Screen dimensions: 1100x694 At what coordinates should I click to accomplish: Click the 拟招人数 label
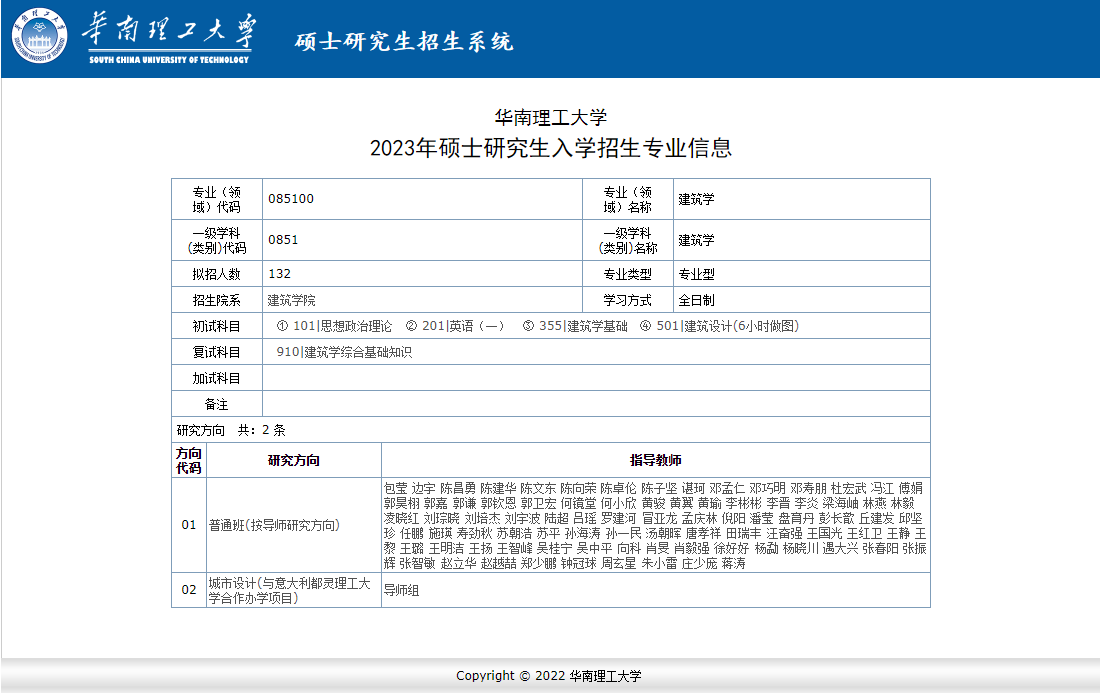[217, 274]
